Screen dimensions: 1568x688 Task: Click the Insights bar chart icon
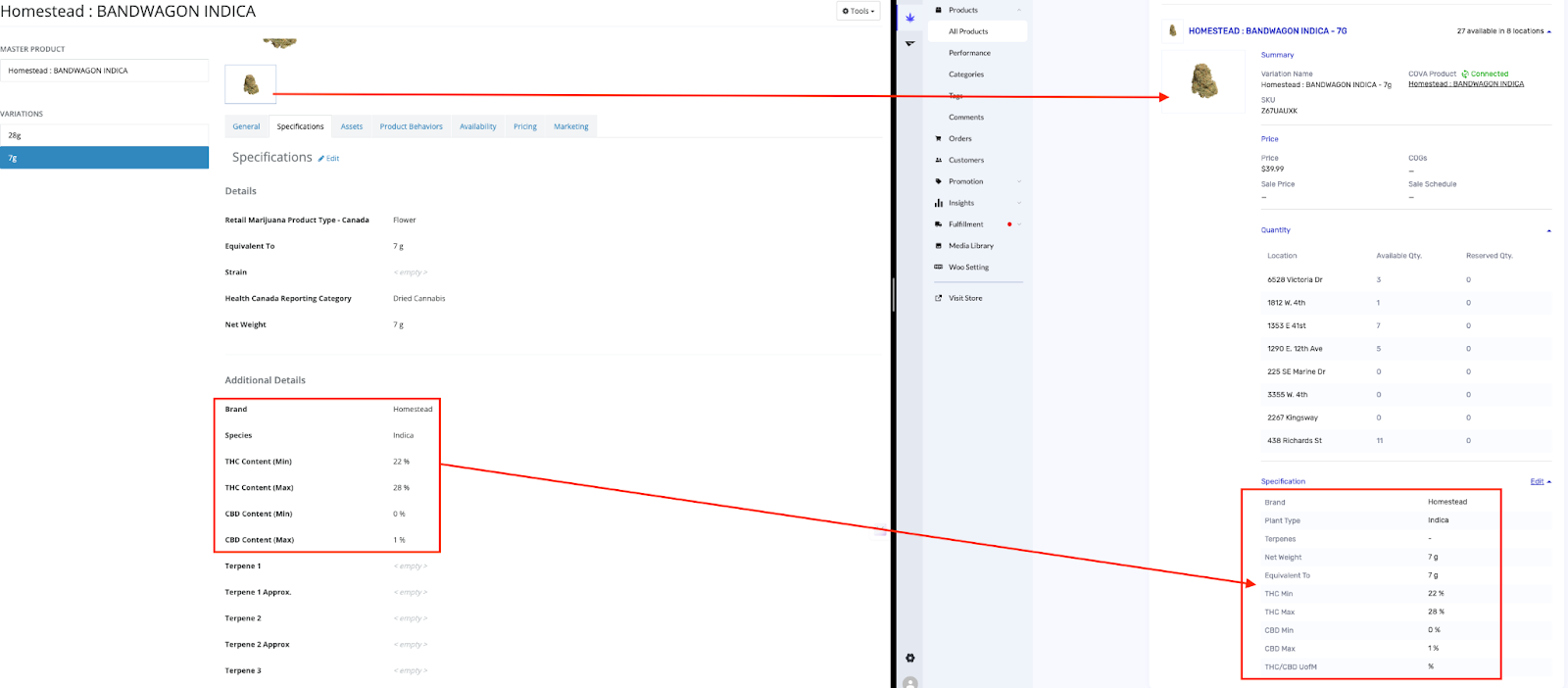point(938,203)
